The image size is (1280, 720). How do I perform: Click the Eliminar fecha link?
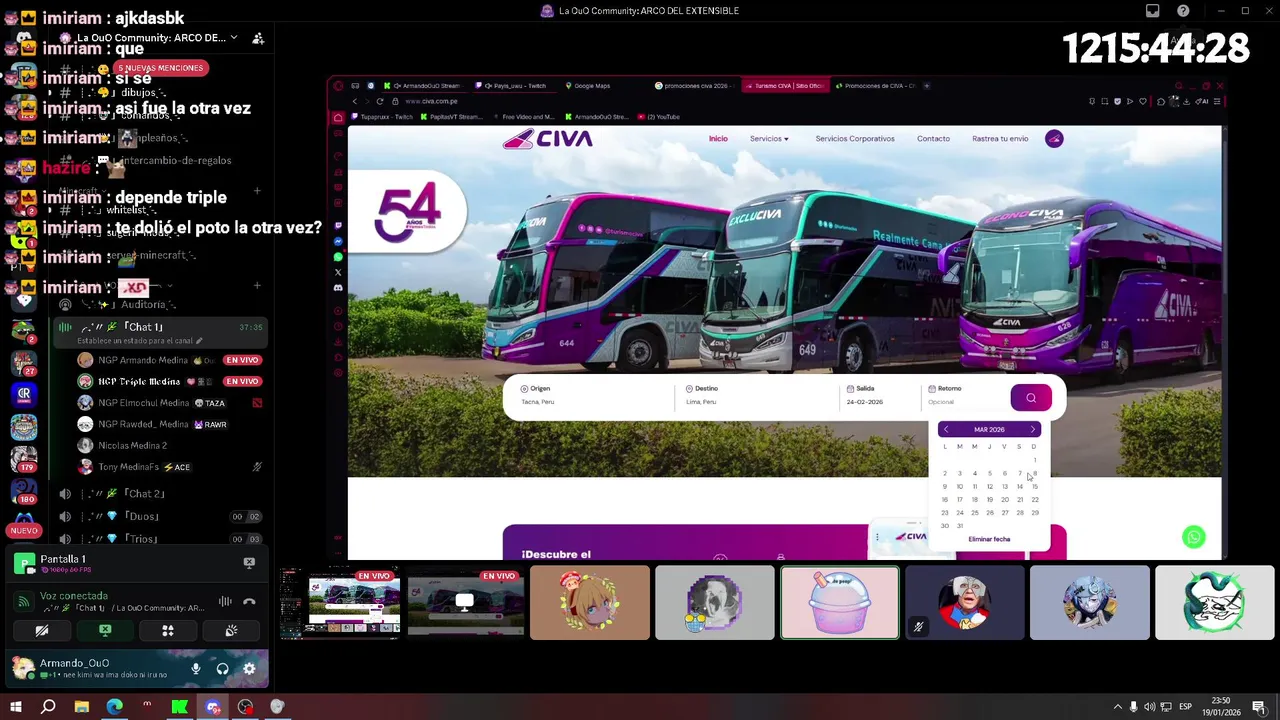pos(989,539)
